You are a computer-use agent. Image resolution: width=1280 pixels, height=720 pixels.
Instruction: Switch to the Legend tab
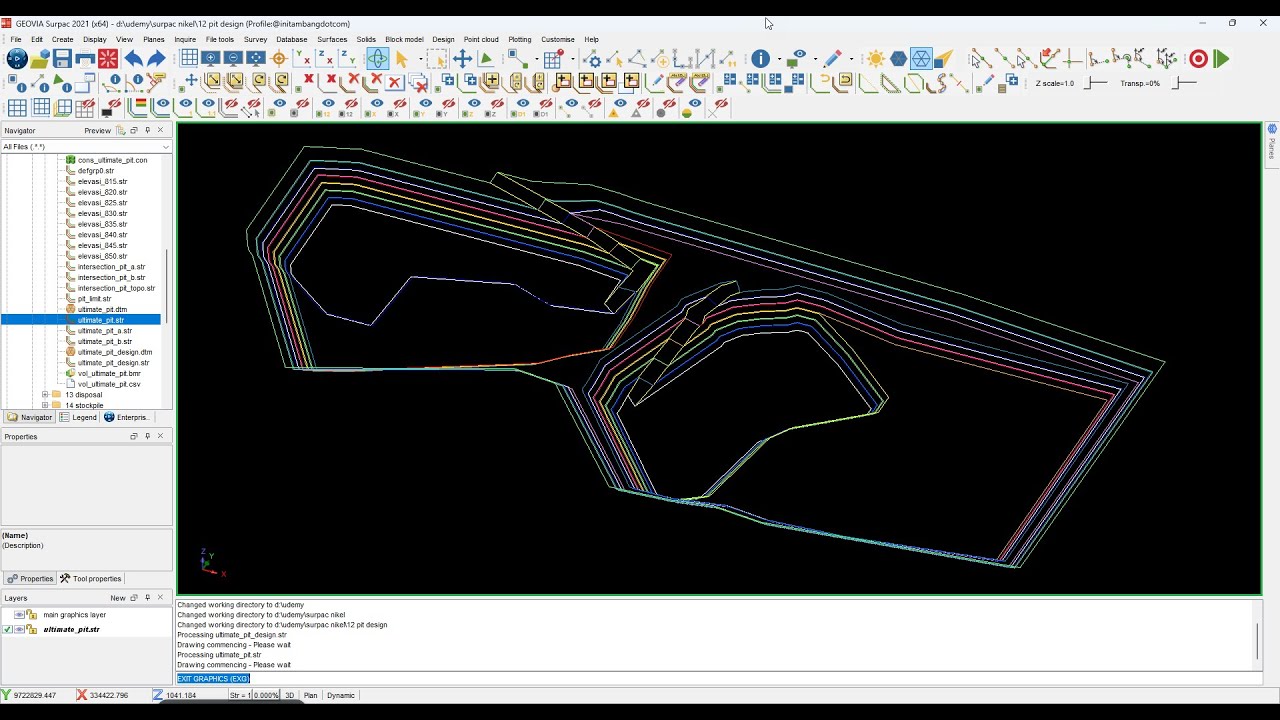click(x=78, y=417)
